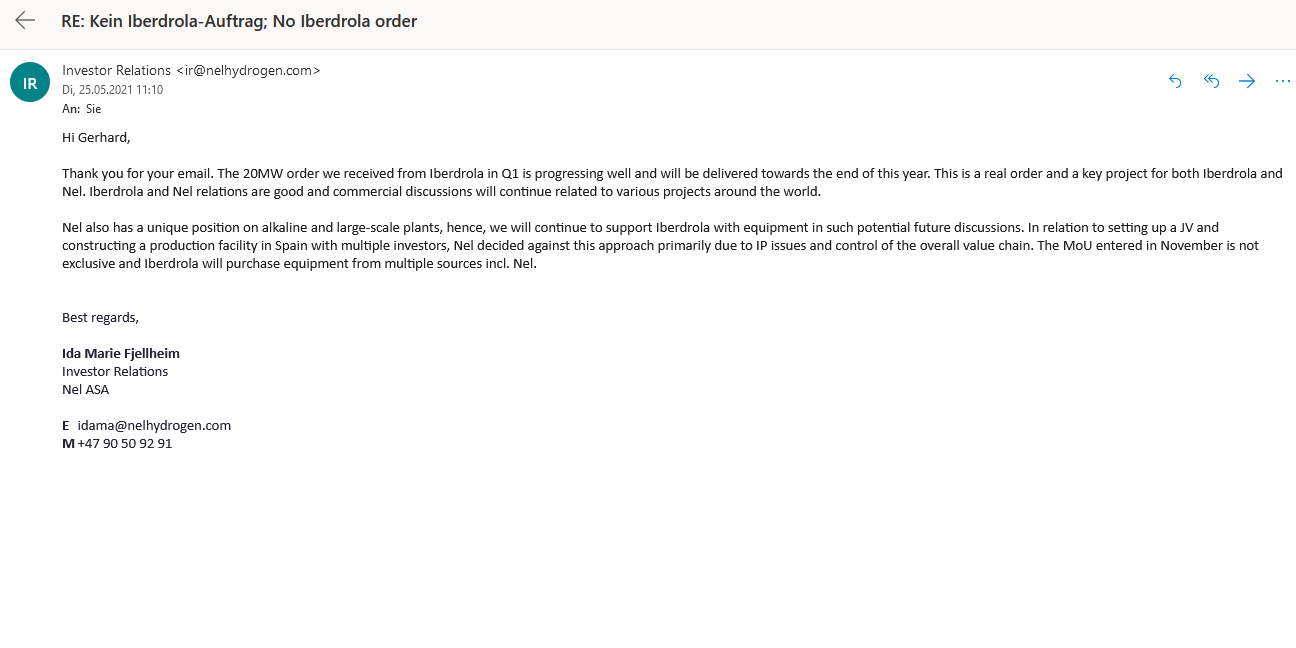
Task: Forward this email with the right arrow
Action: click(1247, 81)
